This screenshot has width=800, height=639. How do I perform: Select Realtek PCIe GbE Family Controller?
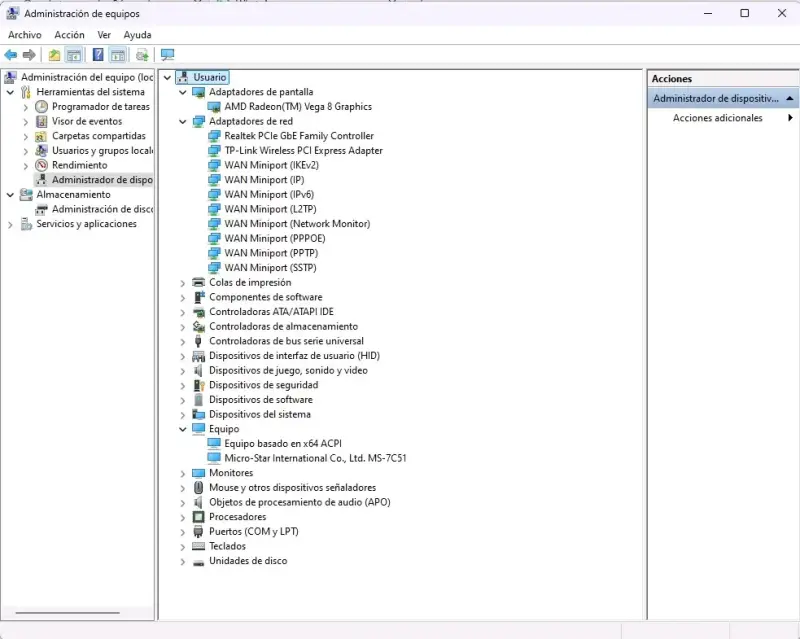point(299,136)
